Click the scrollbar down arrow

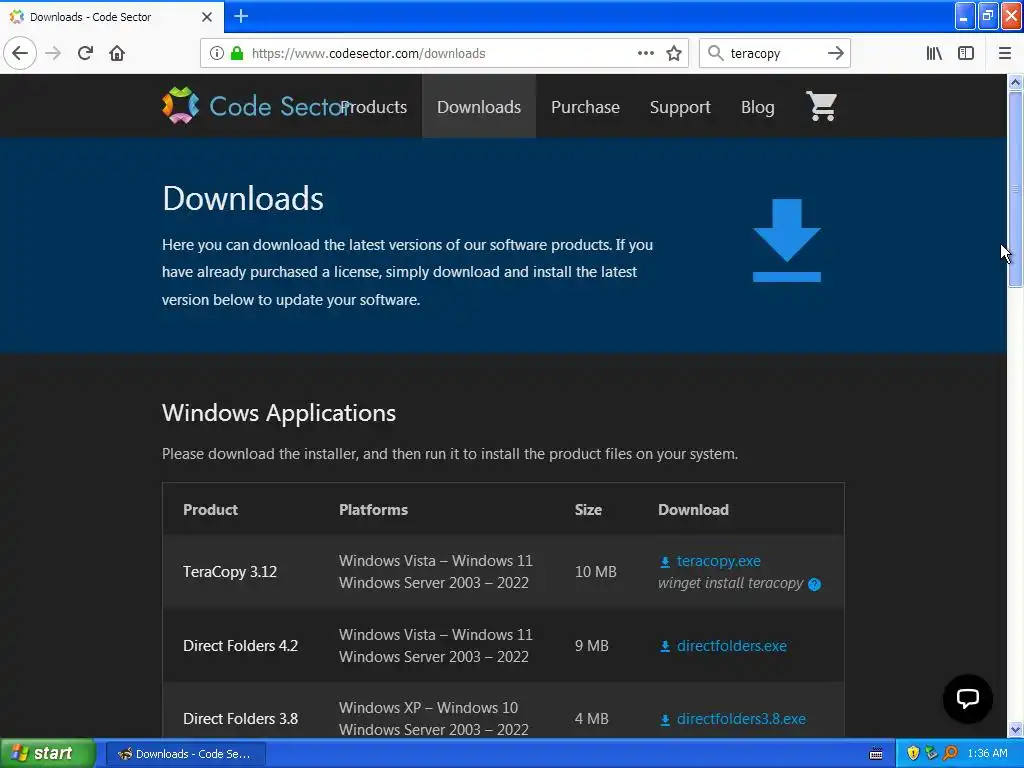point(1015,729)
